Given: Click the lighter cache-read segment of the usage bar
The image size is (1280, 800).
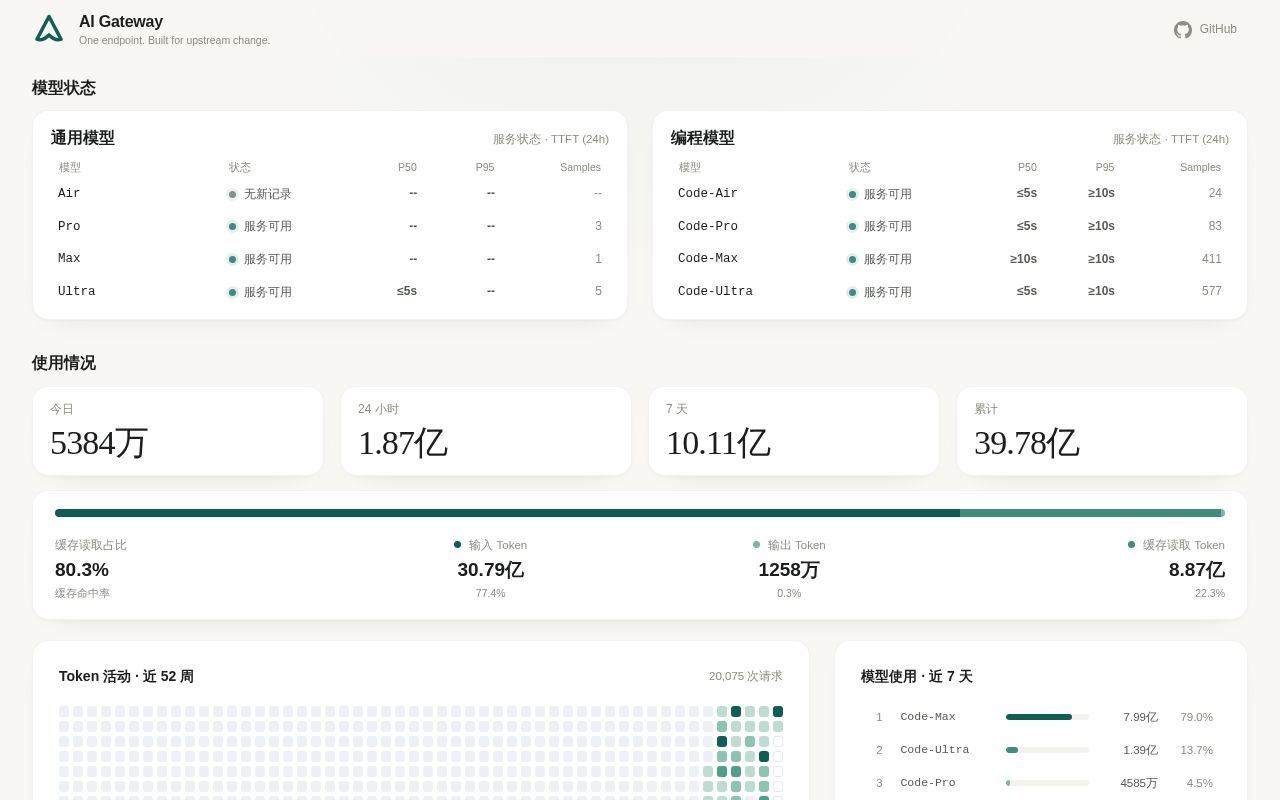Looking at the screenshot, I should click(x=1090, y=513).
